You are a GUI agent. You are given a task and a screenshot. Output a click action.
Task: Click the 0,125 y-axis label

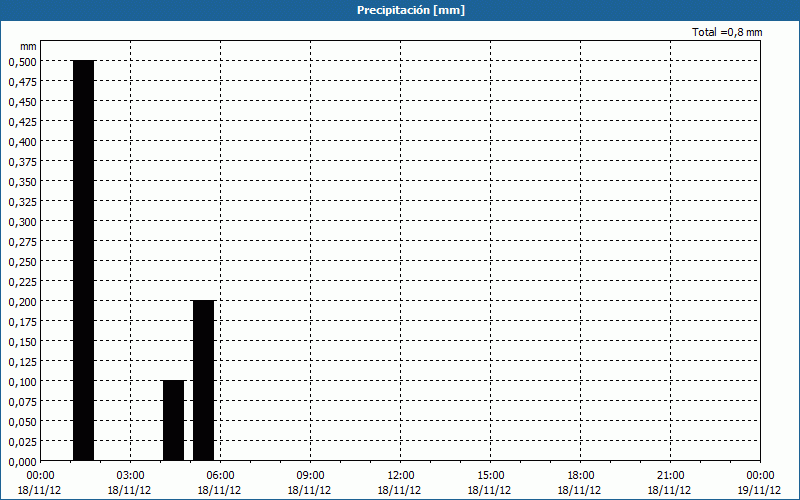(23, 362)
